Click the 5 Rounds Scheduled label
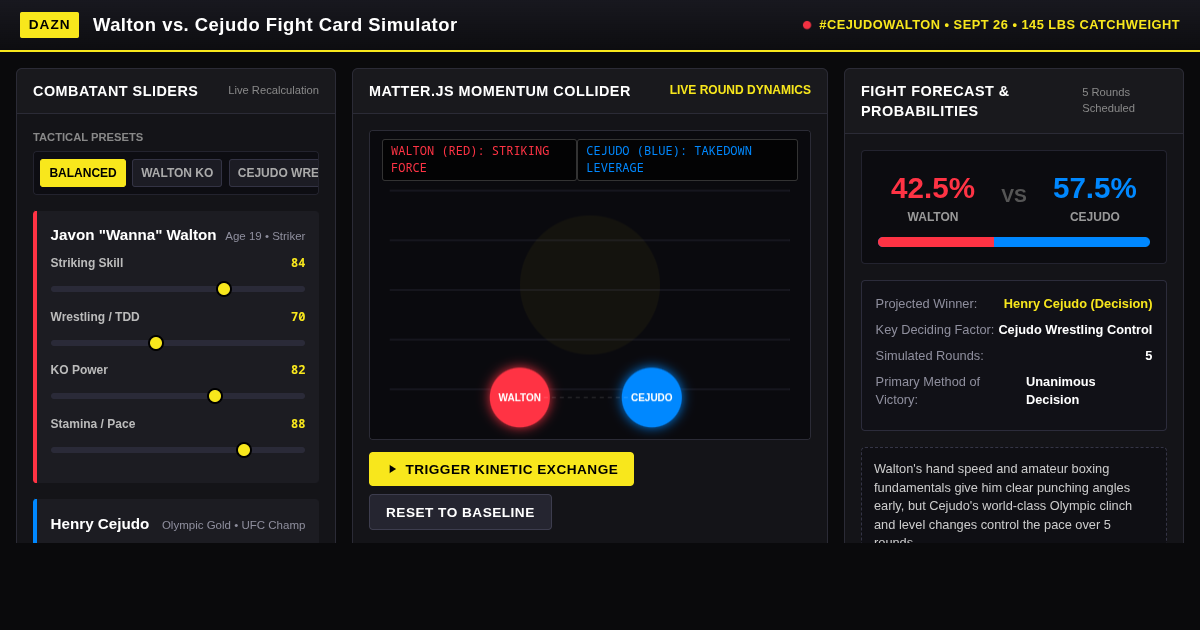Image resolution: width=1200 pixels, height=630 pixels. click(1108, 100)
